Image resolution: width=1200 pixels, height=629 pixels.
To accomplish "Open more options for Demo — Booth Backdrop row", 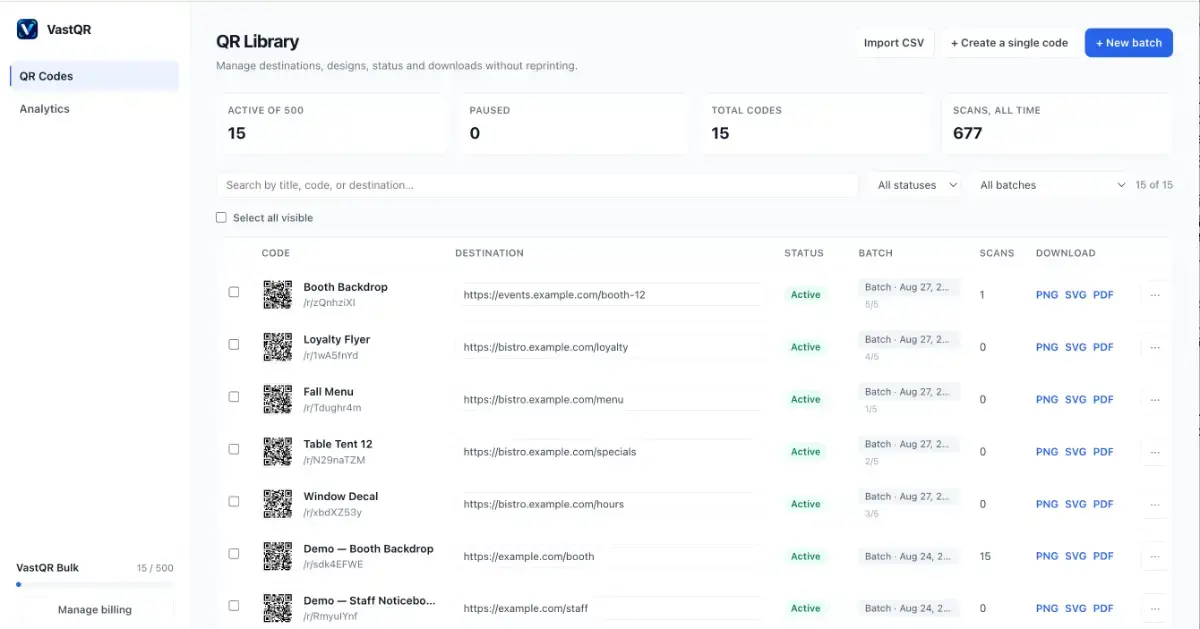I will pyautogui.click(x=1155, y=556).
